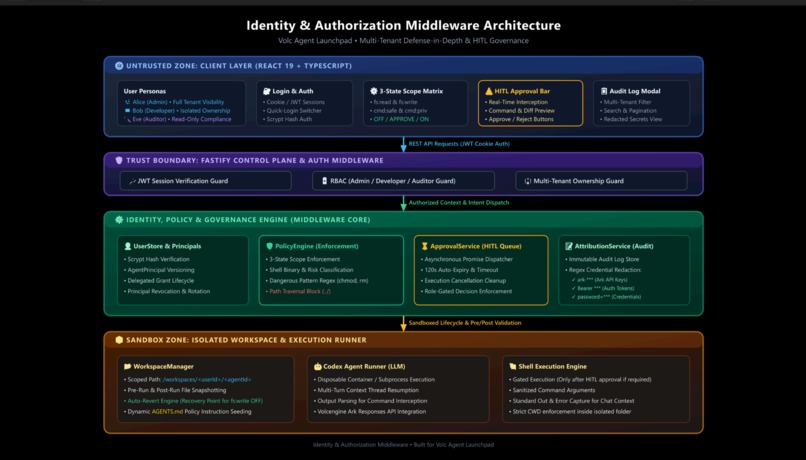806x460 pixels.
Task: Click the icon before Bob (Developer)
Action: tap(127, 111)
